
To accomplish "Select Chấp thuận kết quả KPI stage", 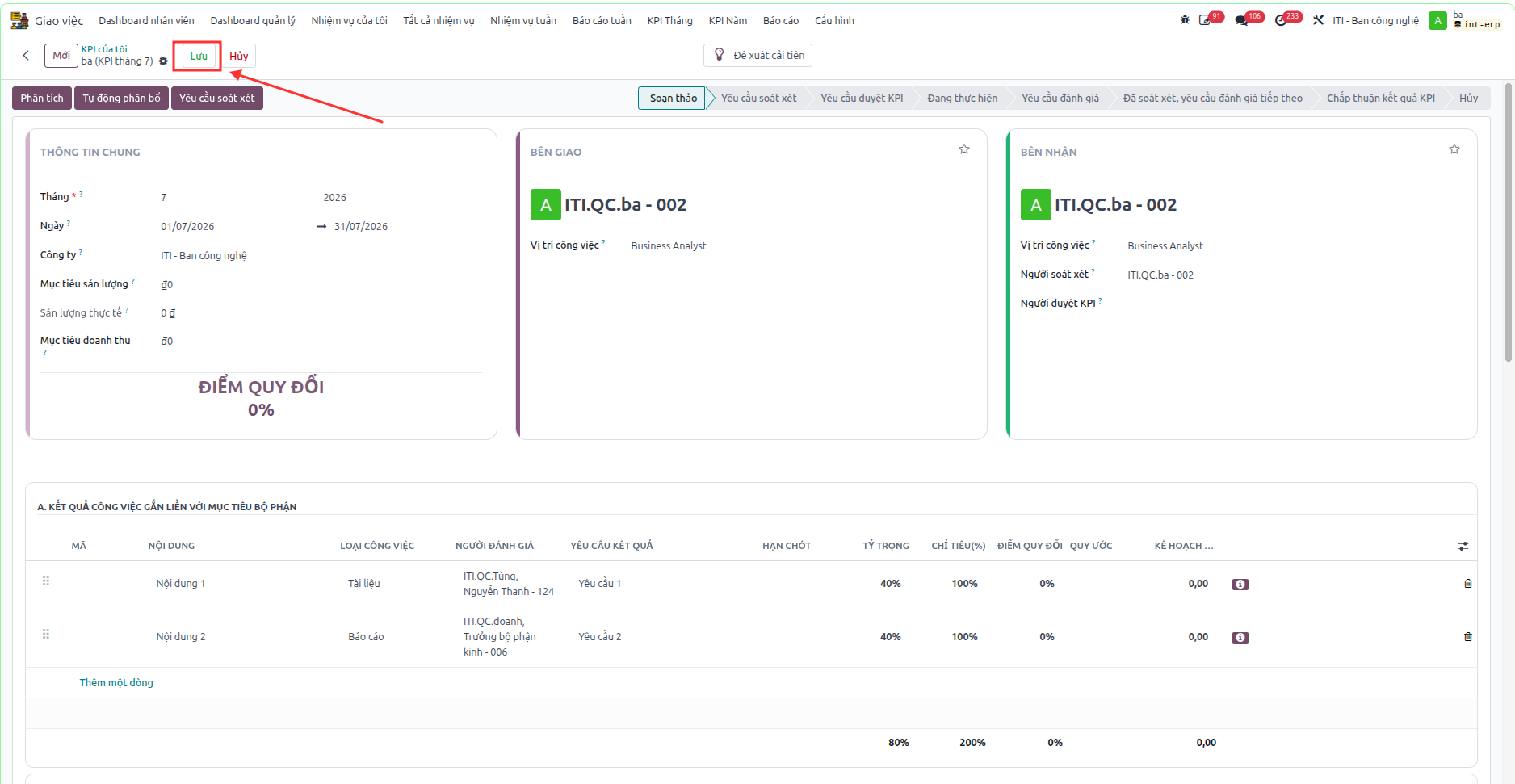I will (x=1380, y=98).
